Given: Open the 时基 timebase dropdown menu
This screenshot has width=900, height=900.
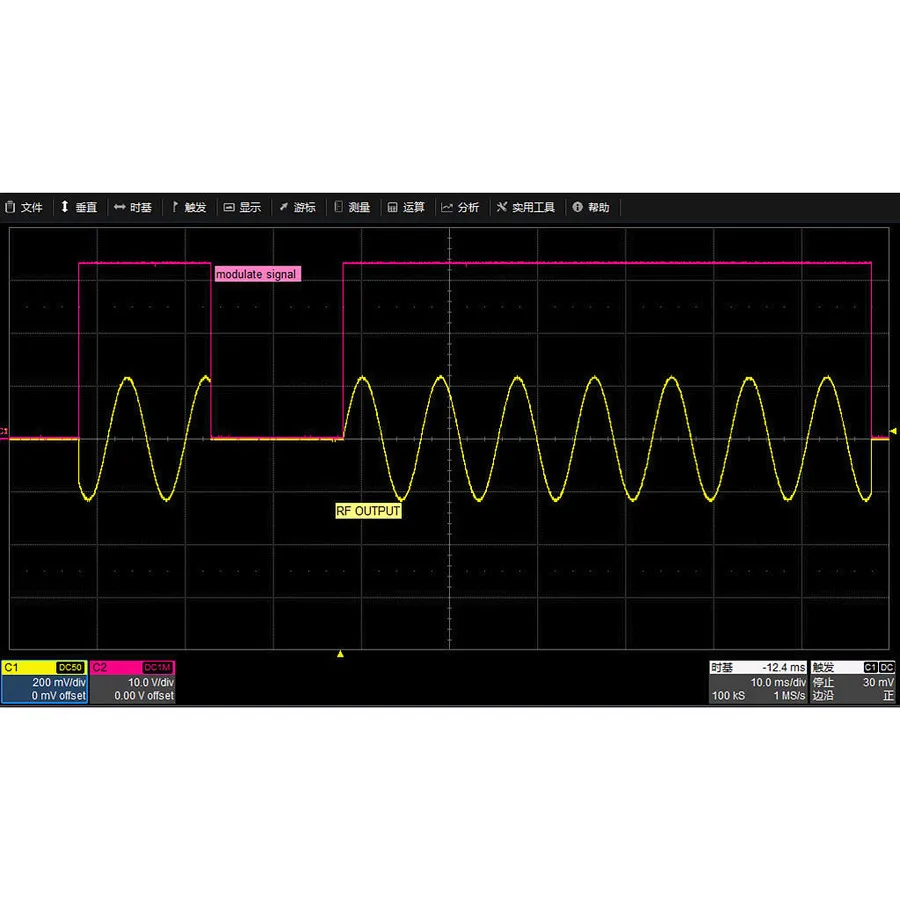Looking at the screenshot, I should coord(132,207).
